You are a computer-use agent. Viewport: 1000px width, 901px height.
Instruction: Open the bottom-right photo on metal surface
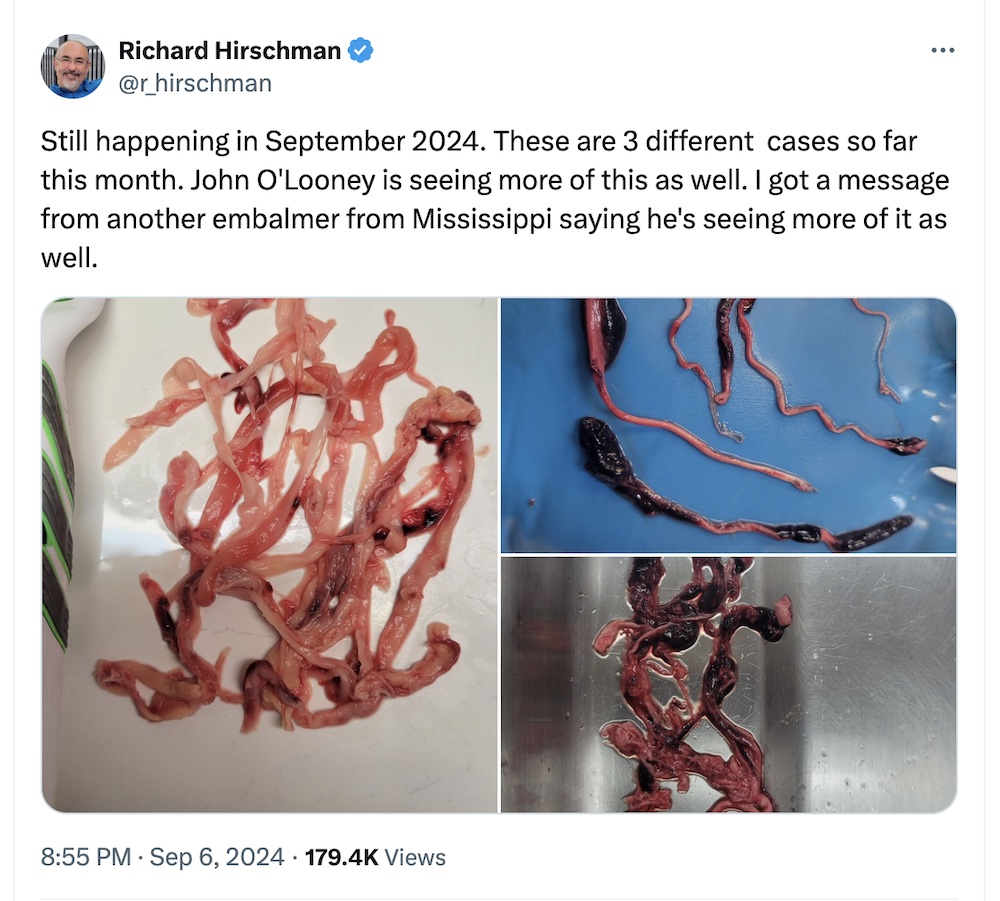[728, 684]
